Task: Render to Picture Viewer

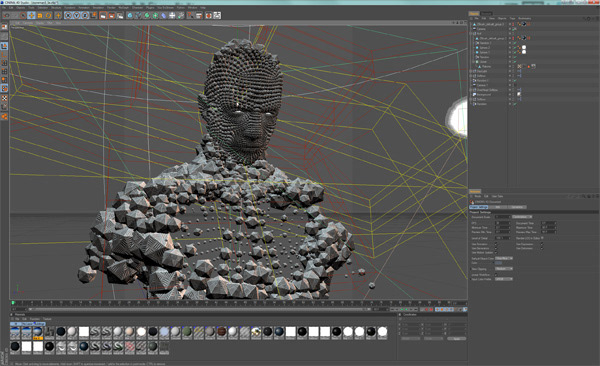Action: pos(111,15)
